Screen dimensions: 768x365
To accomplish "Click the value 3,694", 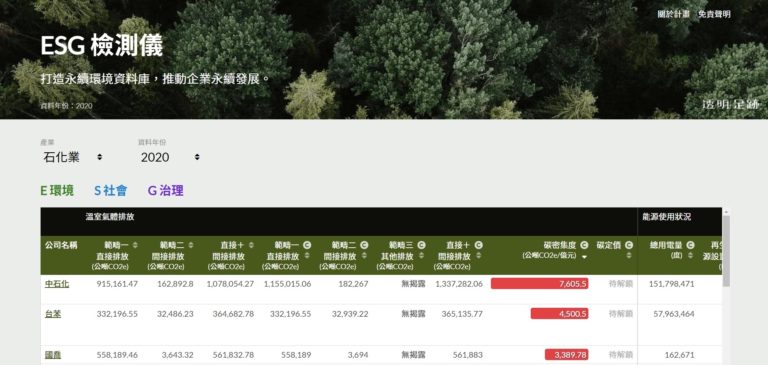I will (x=358, y=355).
